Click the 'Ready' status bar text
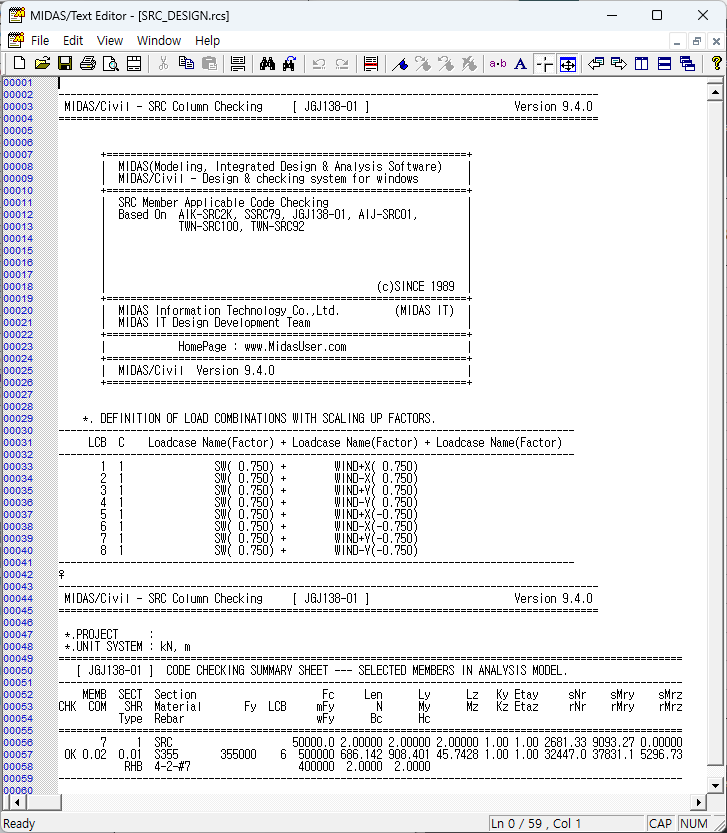The height and width of the screenshot is (833, 727). pos(20,823)
